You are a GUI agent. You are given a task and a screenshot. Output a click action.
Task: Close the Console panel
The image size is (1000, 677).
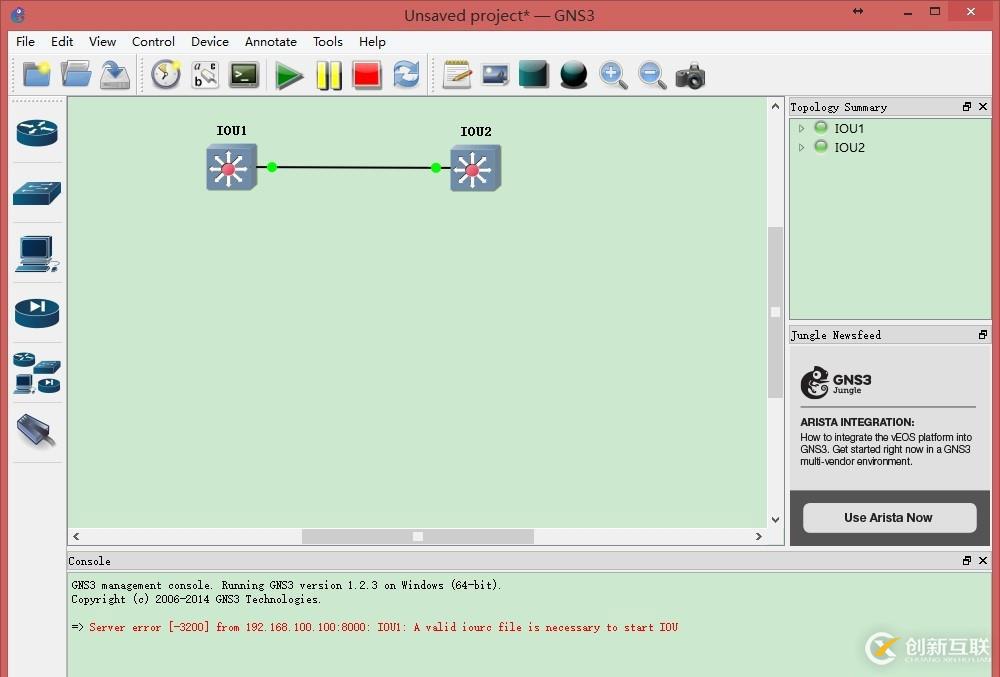pyautogui.click(x=983, y=560)
